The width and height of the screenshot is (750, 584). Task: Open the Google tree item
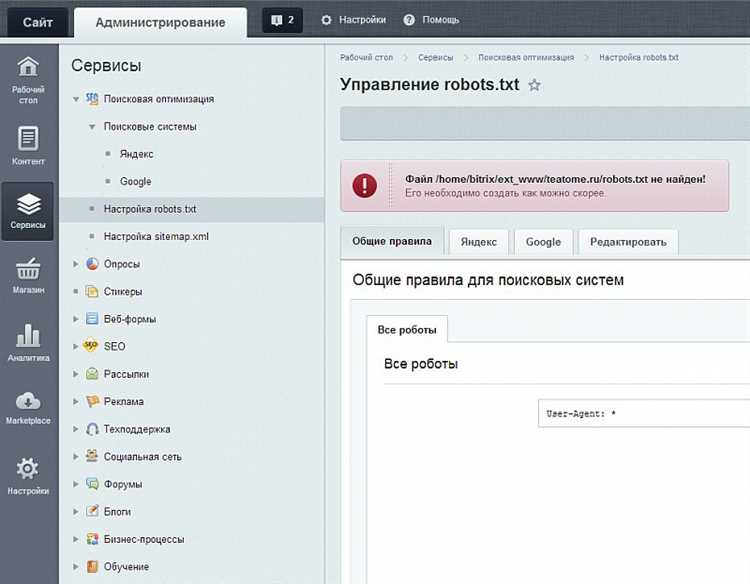pos(135,182)
